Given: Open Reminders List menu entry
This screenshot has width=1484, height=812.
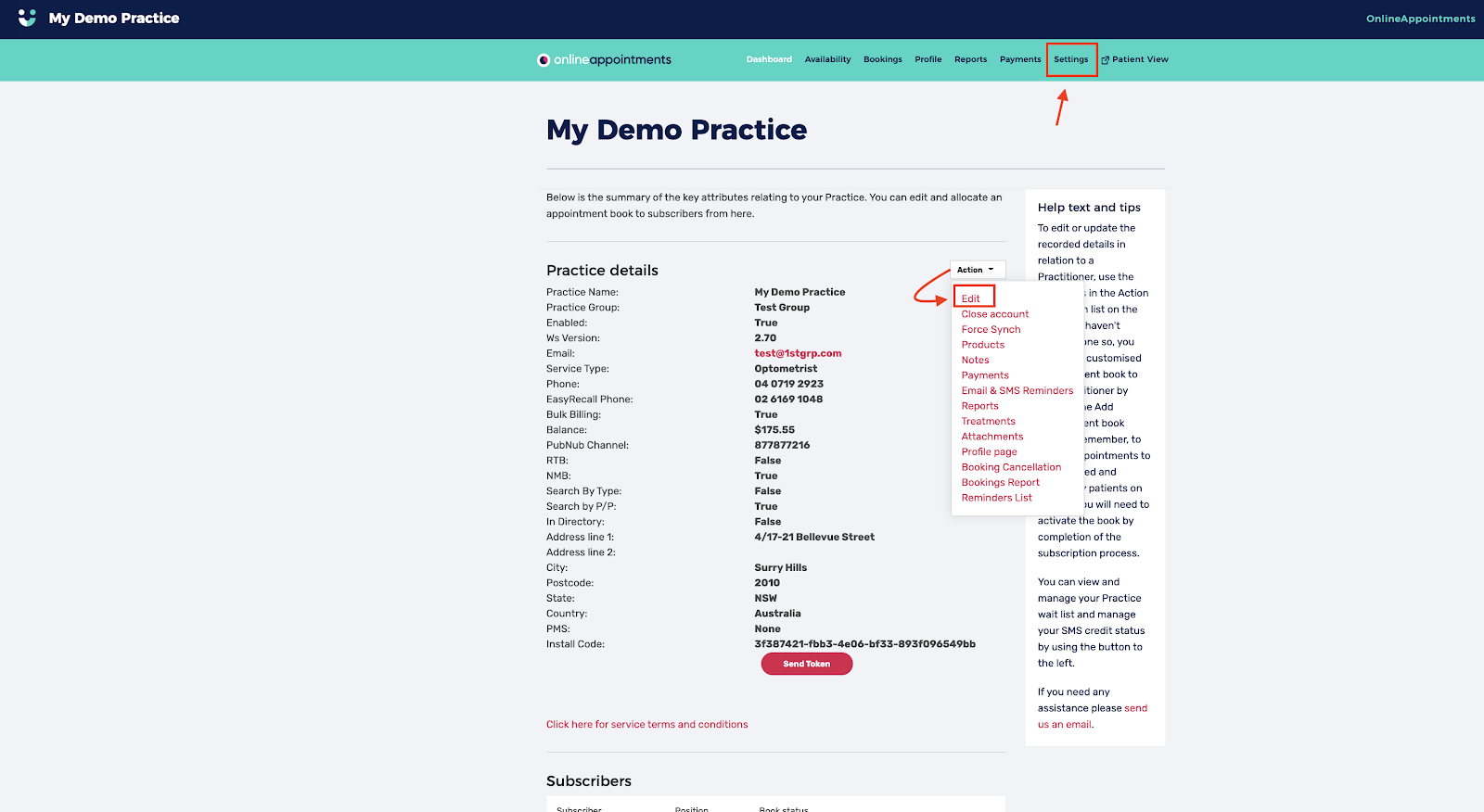Looking at the screenshot, I should (x=996, y=498).
